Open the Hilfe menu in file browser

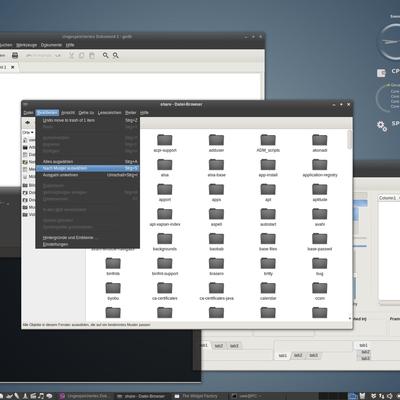(144, 113)
